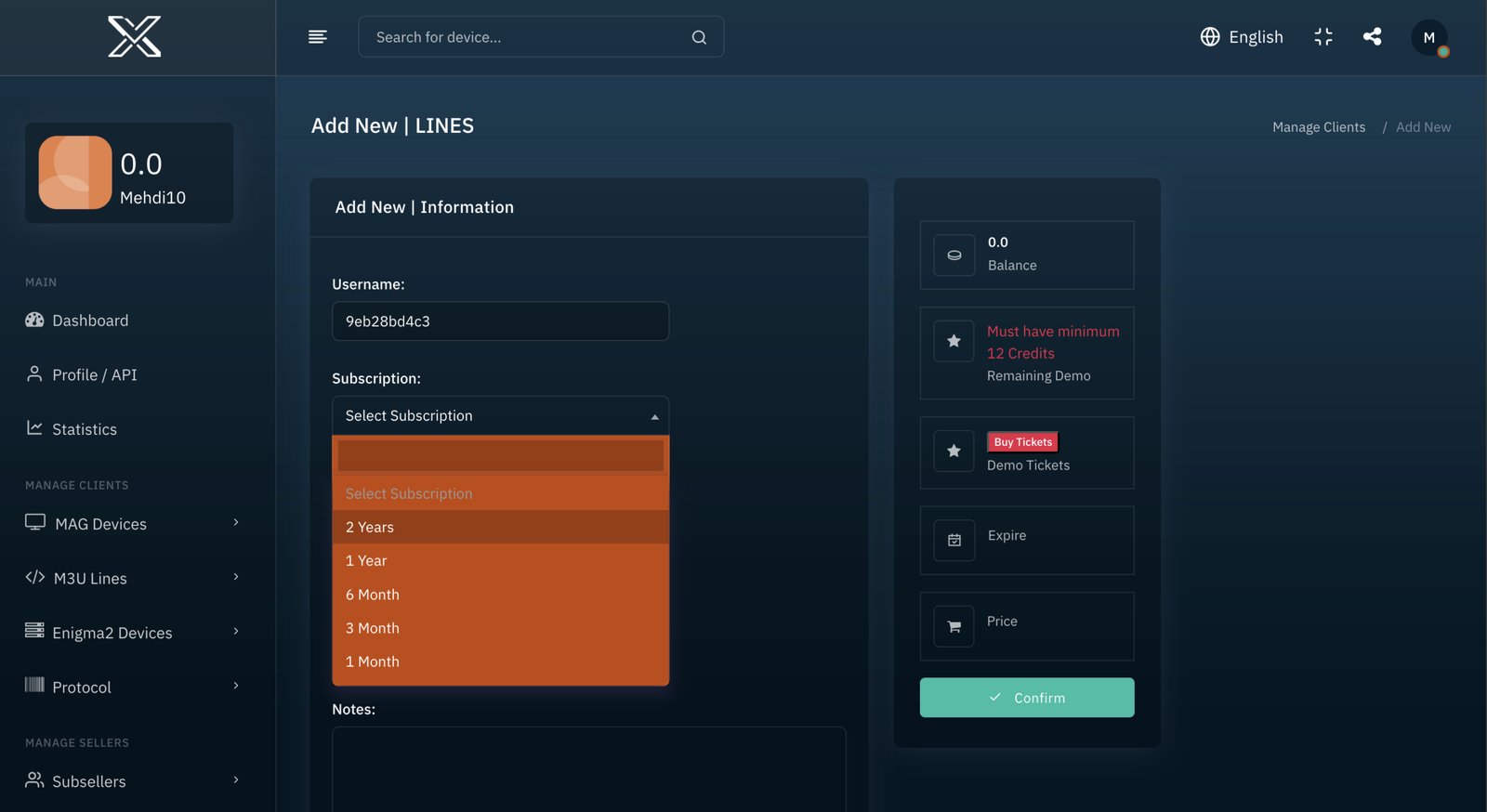Click into the Username input field
This screenshot has width=1487, height=812.
pos(500,321)
